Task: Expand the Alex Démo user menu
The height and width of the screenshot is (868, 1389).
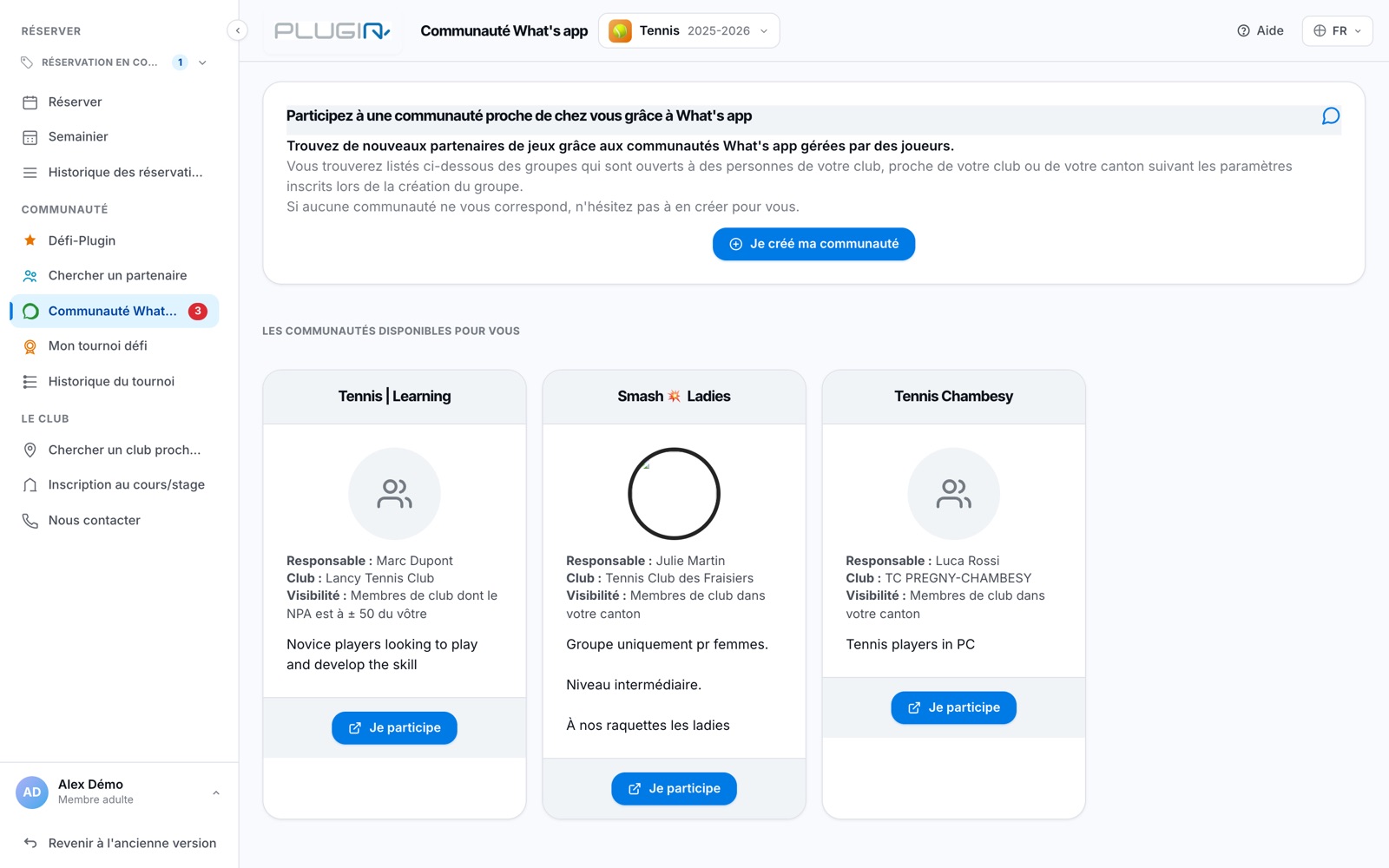Action: coord(216,792)
